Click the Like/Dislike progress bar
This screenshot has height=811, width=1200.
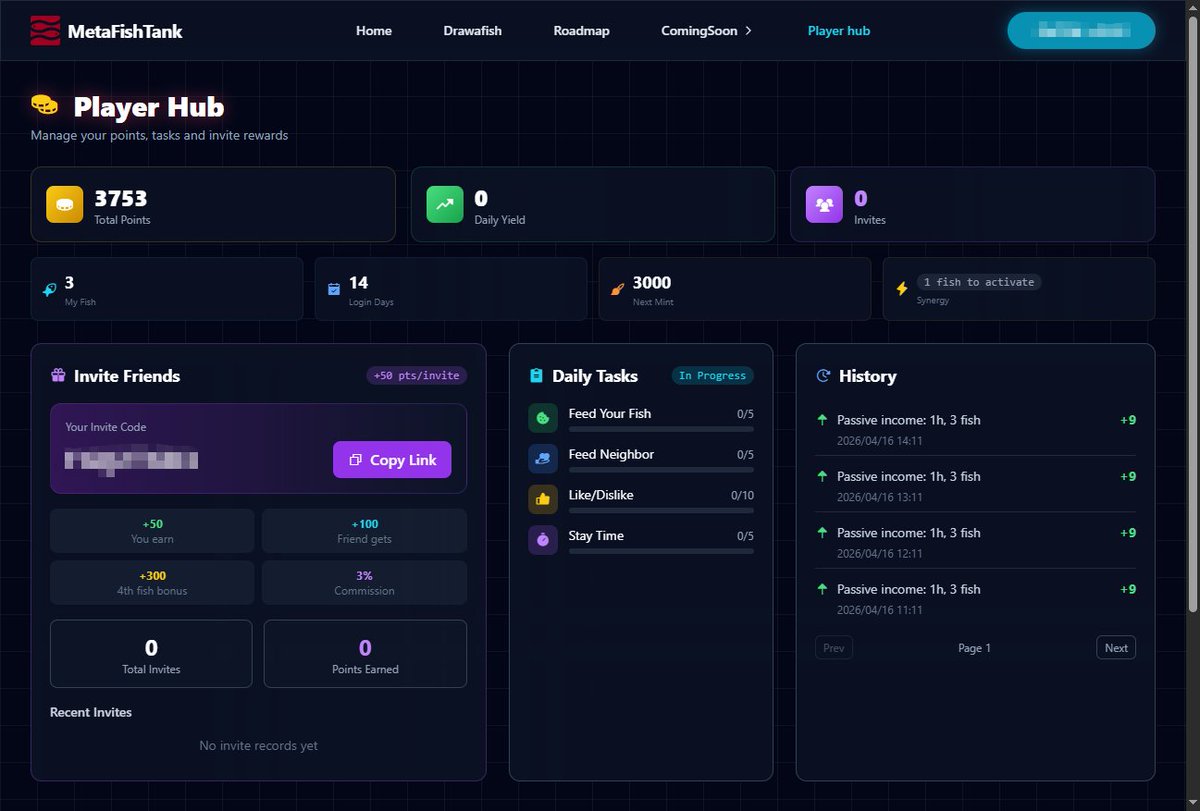pos(661,510)
